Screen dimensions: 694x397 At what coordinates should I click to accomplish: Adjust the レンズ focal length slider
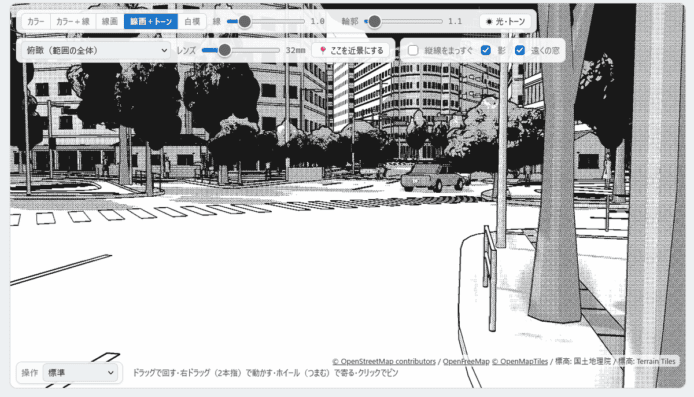coord(240,50)
